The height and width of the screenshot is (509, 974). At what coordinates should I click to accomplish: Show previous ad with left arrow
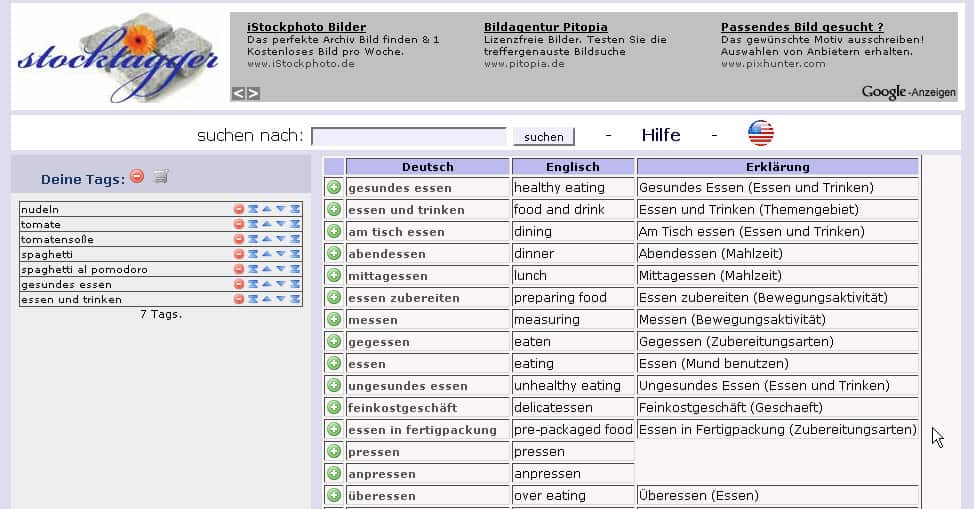[238, 94]
